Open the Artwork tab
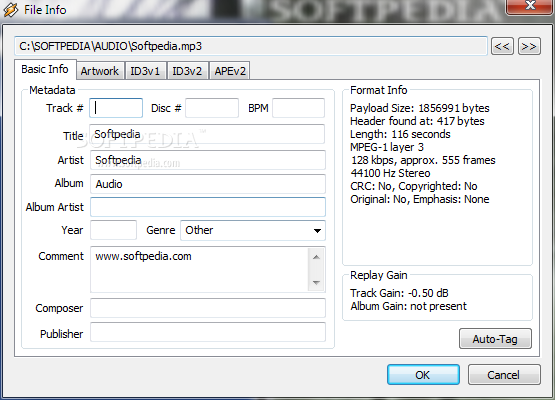Viewport: 555px width, 400px height. (100, 71)
